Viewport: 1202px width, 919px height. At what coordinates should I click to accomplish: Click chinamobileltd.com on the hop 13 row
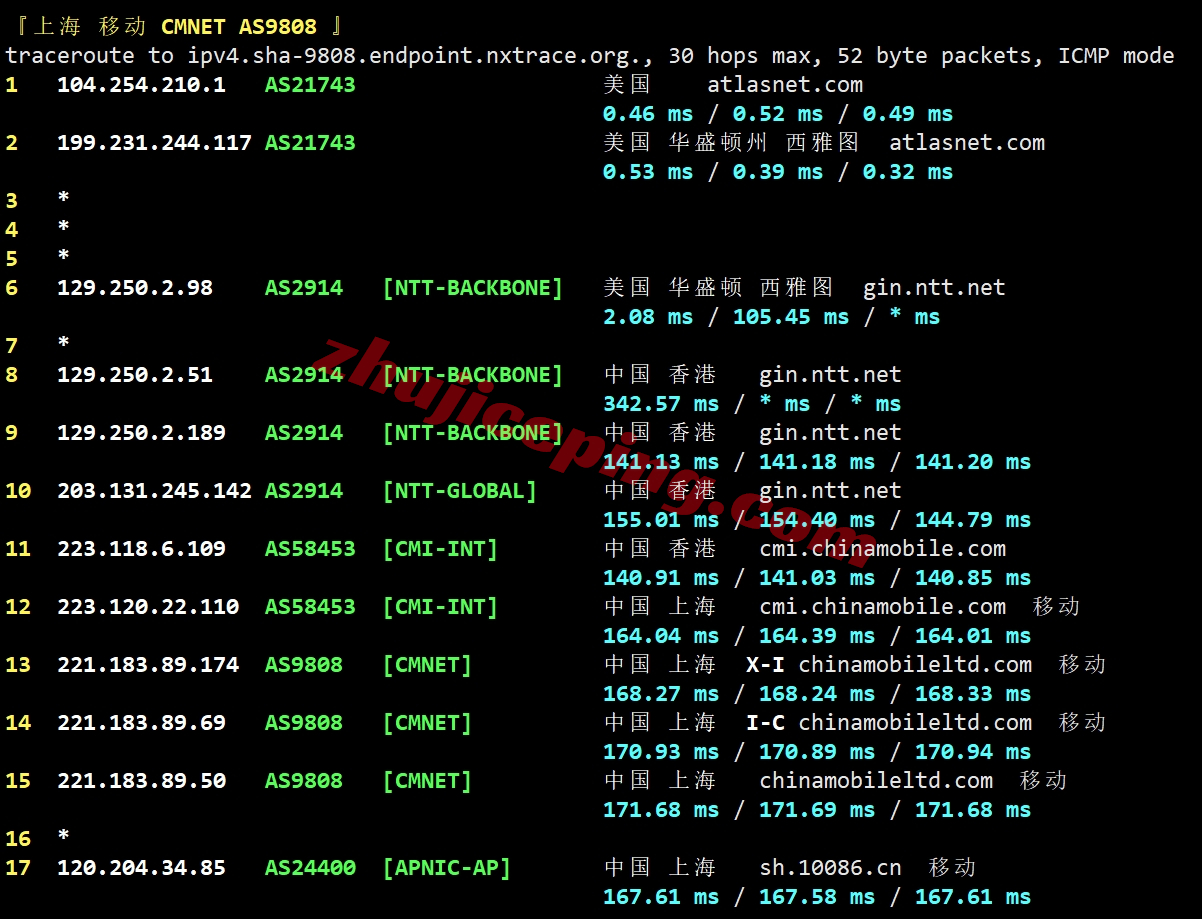915,665
